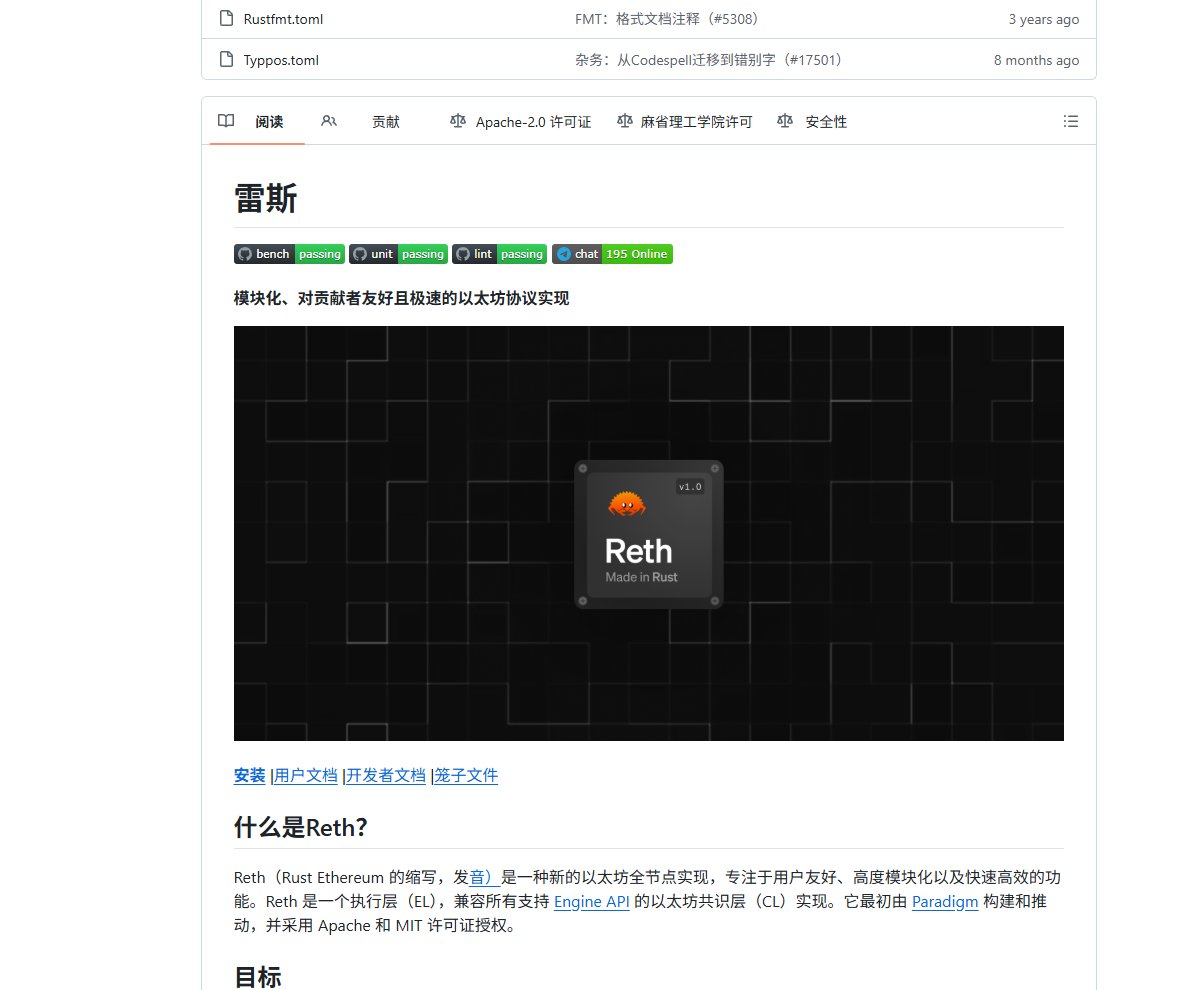Click the v1.0 tag in banner
Image resolution: width=1177 pixels, height=990 pixels.
click(690, 486)
